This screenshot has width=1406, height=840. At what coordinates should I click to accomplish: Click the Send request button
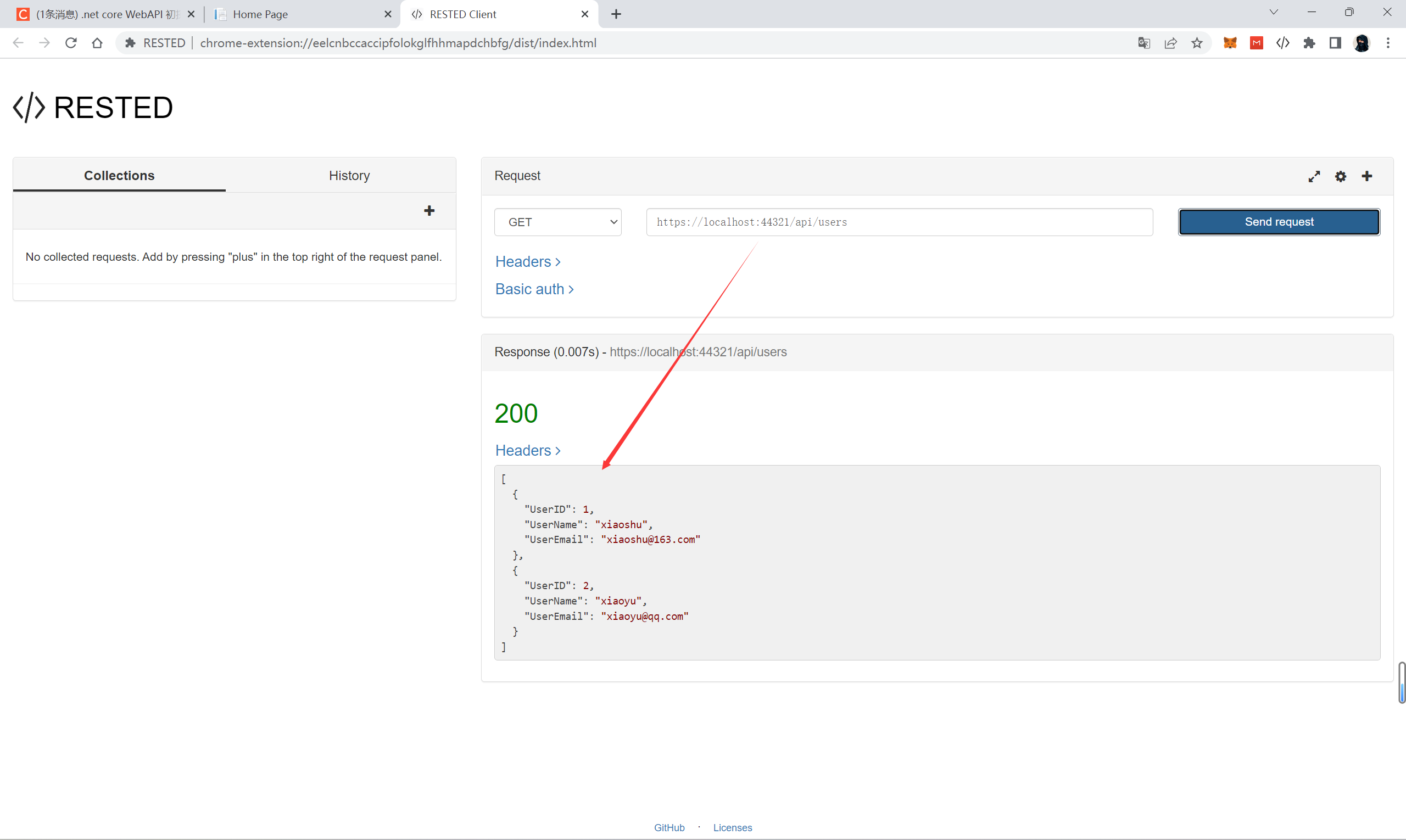(1279, 222)
